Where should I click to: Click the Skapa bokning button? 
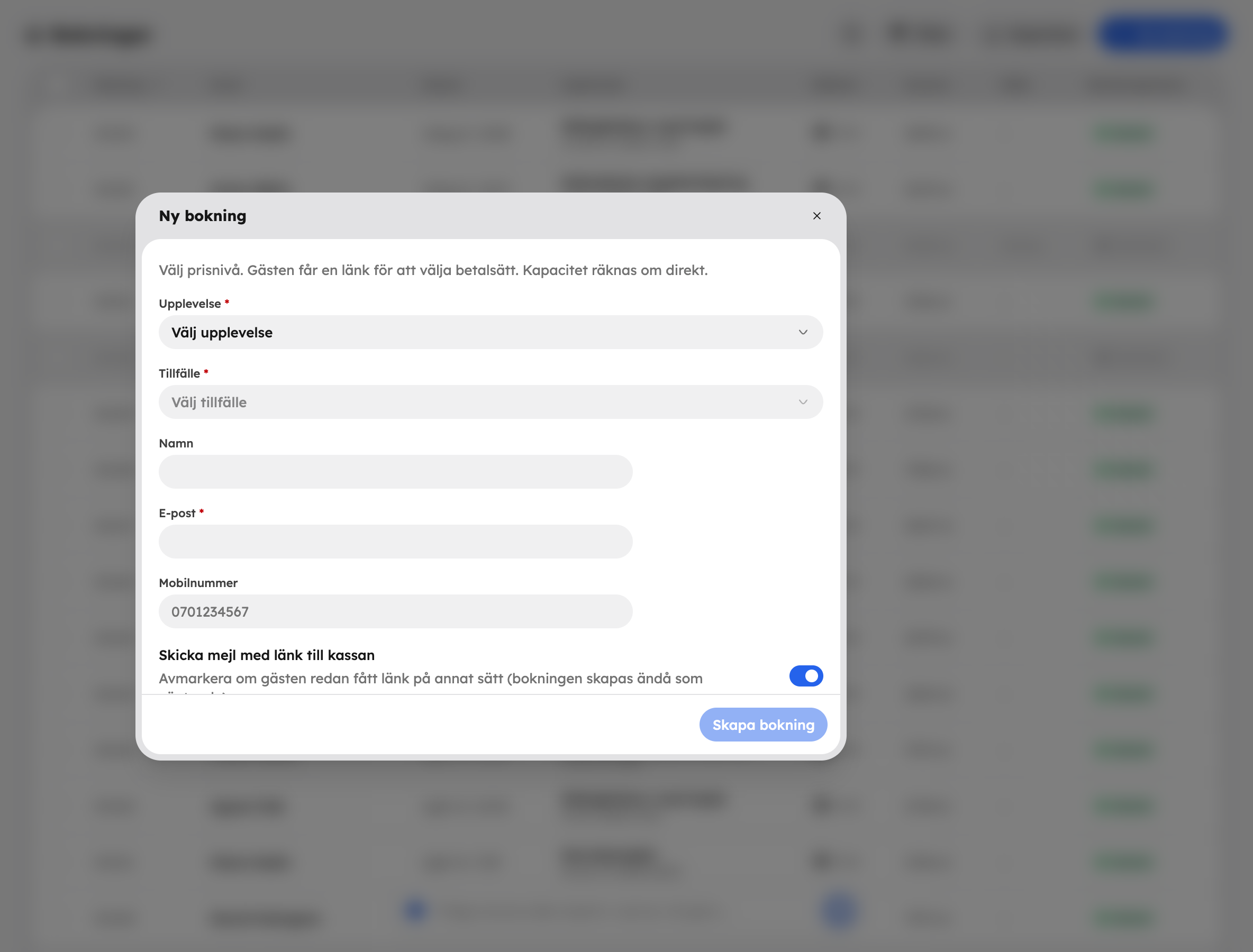pos(762,724)
